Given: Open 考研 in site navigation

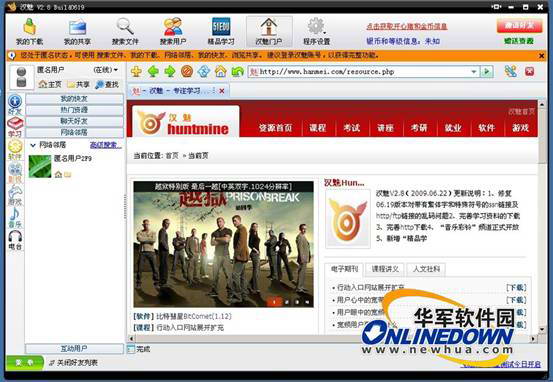Looking at the screenshot, I should coord(419,128).
